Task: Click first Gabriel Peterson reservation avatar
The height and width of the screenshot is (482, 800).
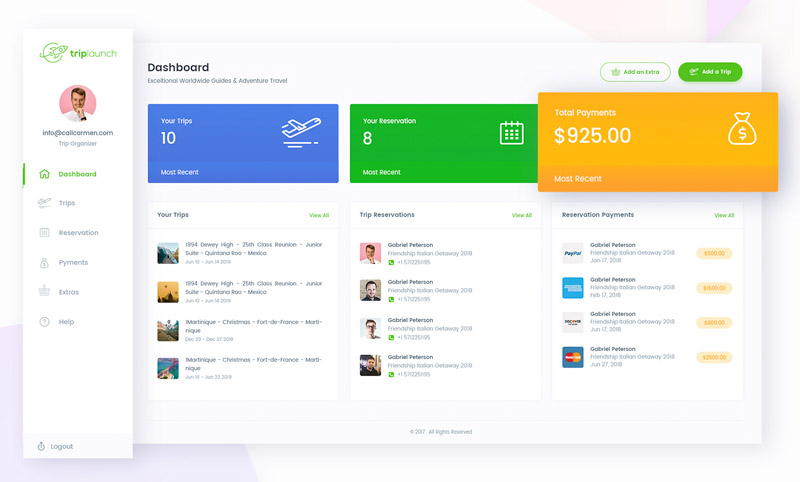Action: coord(370,253)
